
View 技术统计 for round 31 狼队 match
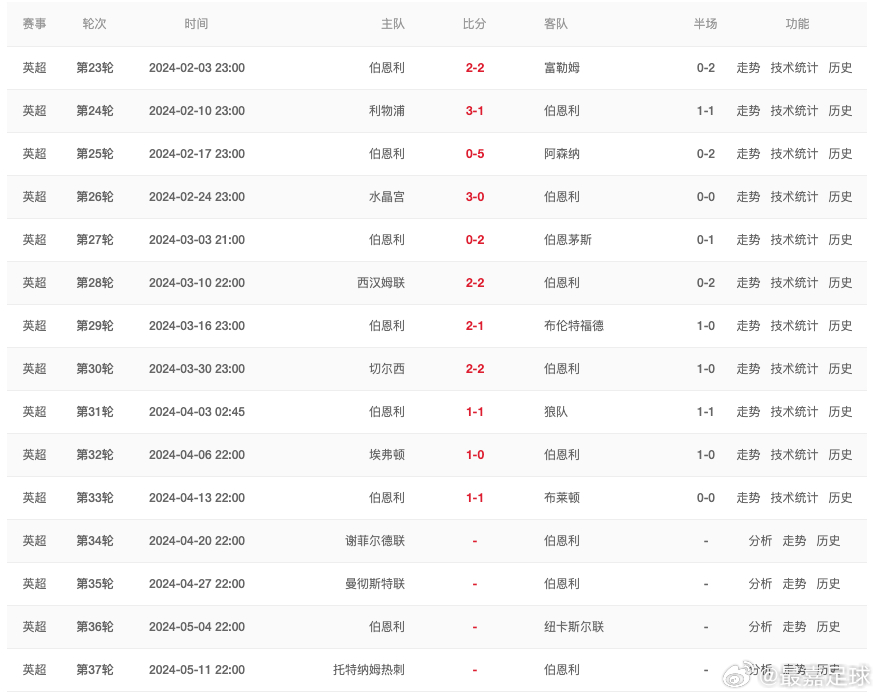[x=794, y=412]
